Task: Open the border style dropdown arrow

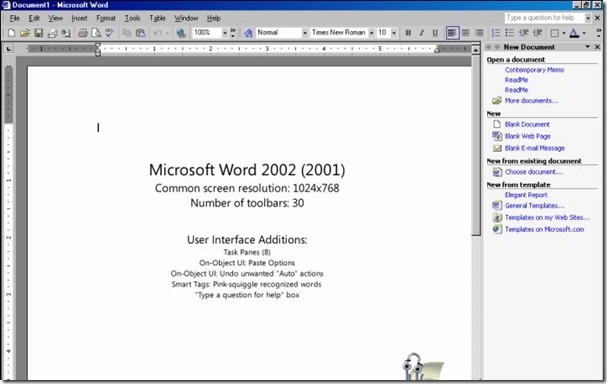Action: 564,33
